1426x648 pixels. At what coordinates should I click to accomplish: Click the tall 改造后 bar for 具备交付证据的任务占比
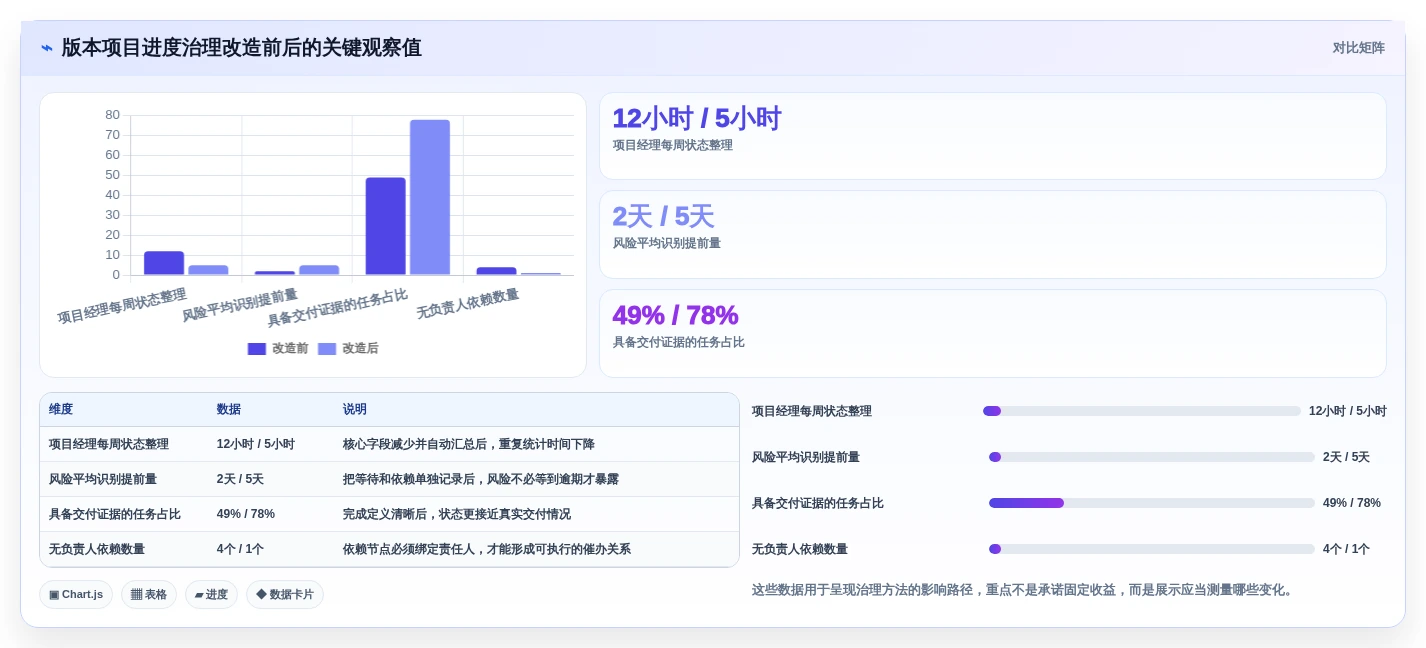(x=430, y=197)
